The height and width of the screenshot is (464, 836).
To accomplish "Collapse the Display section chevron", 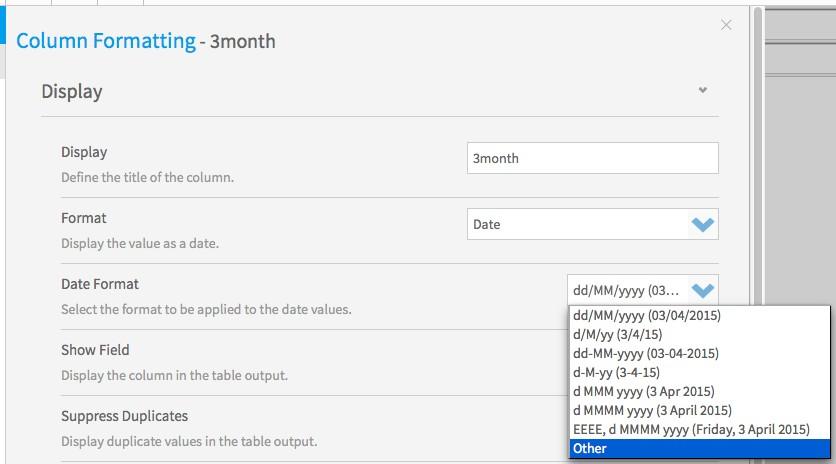I will click(x=703, y=90).
